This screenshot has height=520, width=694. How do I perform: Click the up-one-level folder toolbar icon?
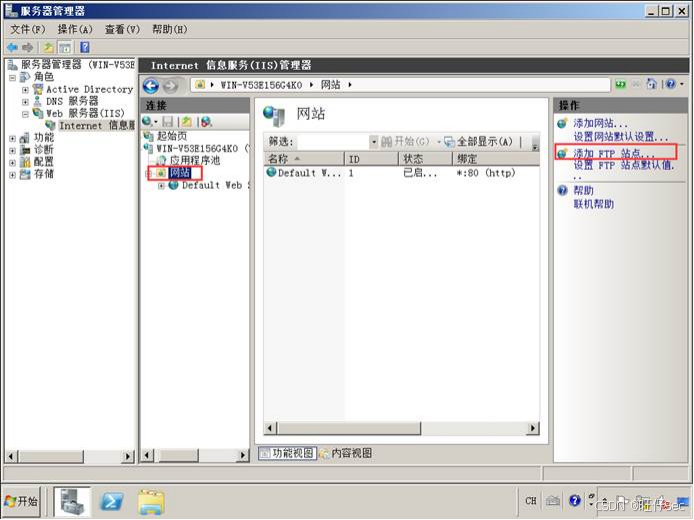pyautogui.click(x=48, y=47)
